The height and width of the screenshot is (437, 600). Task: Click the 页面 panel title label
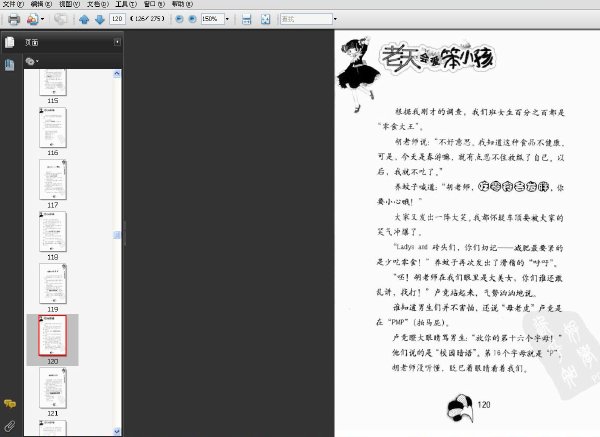(x=32, y=42)
